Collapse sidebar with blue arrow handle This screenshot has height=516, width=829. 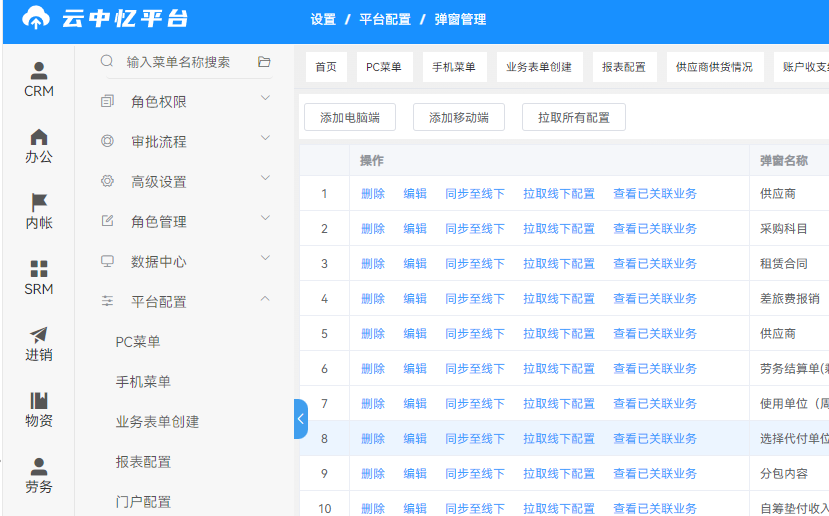tap(301, 419)
